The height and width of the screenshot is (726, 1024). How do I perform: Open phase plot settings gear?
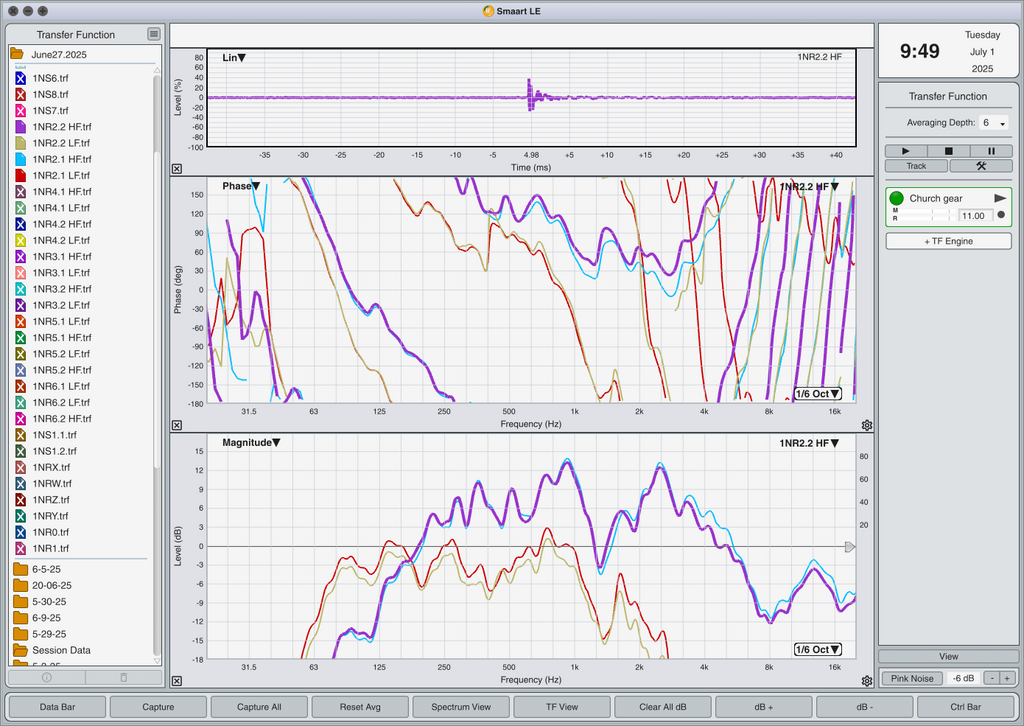point(867,425)
